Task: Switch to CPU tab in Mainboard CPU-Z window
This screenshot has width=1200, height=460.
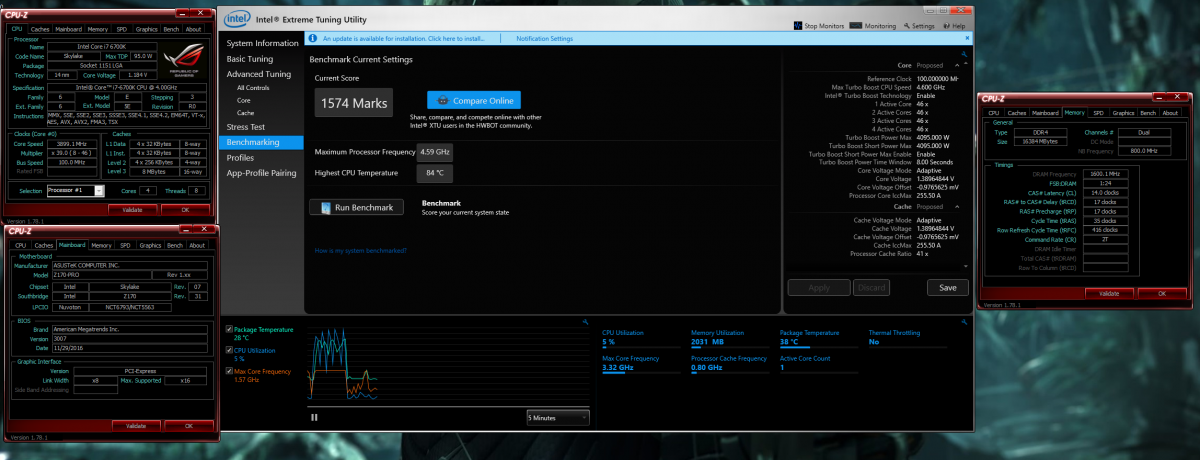Action: [x=20, y=245]
